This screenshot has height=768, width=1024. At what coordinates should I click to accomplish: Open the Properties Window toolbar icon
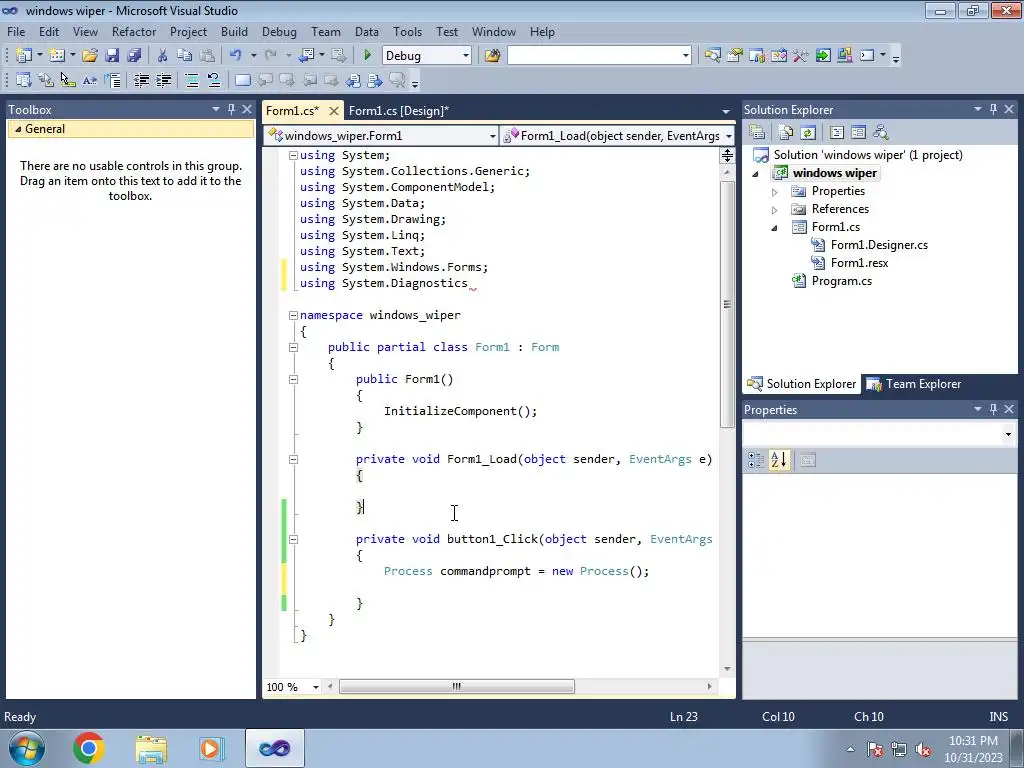click(735, 56)
